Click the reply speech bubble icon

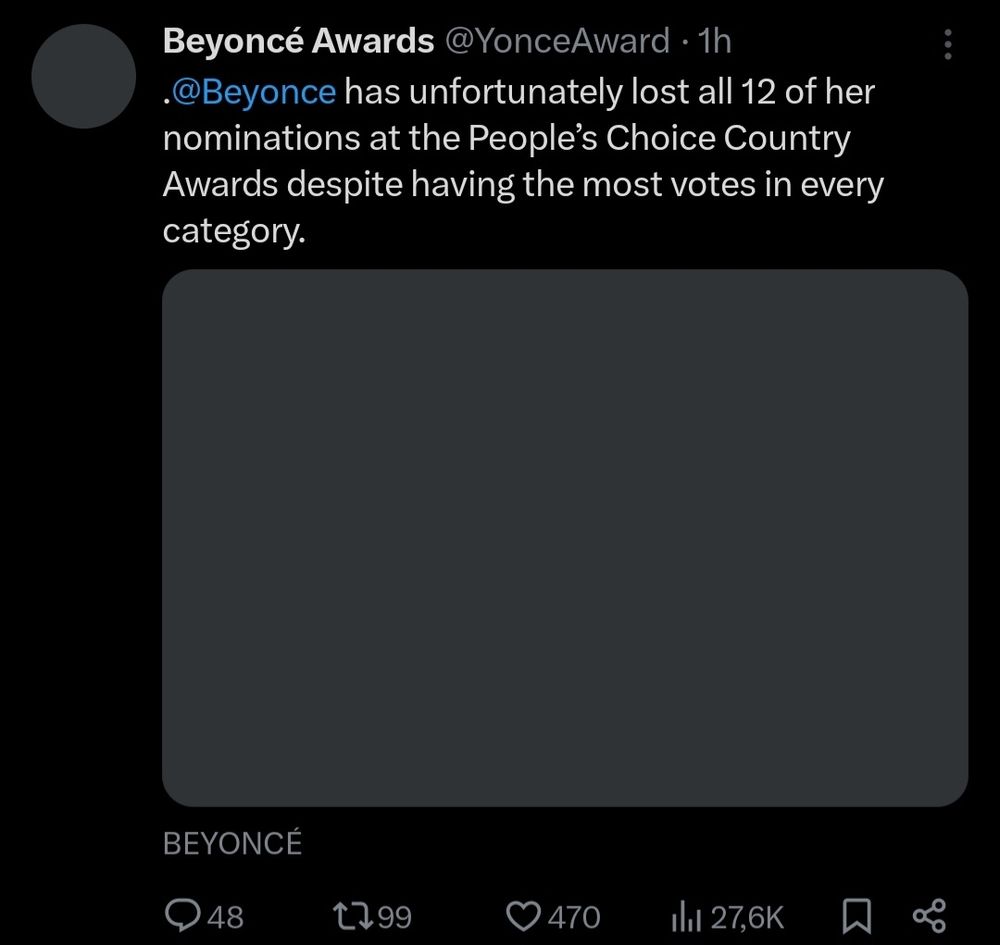pos(183,915)
